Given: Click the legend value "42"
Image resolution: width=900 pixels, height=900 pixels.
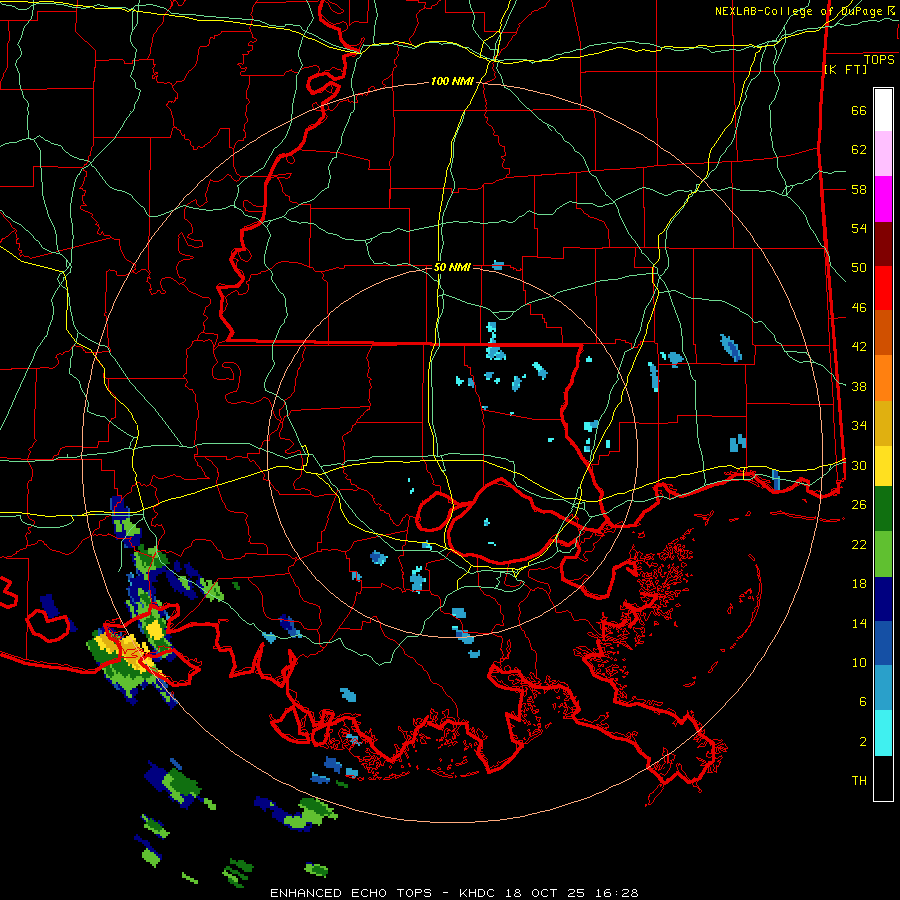Looking at the screenshot, I should pos(859,347).
